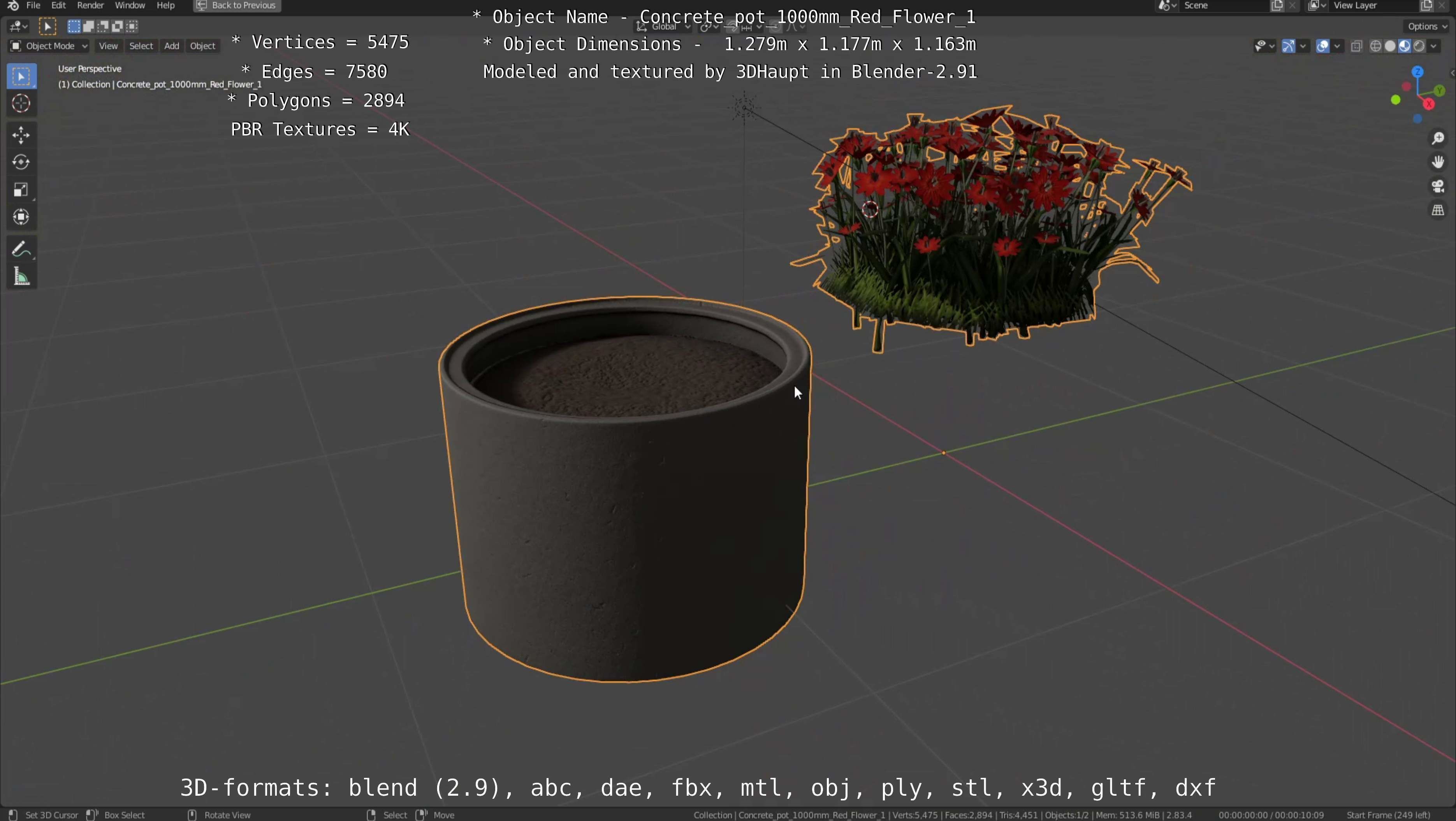Open the scene browse dropdown
The image size is (1456, 821).
coord(1168,6)
